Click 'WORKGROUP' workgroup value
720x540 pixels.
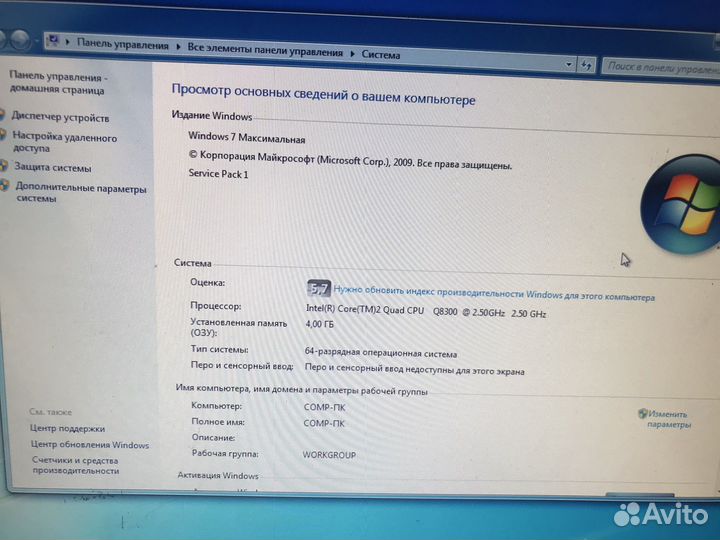point(329,455)
